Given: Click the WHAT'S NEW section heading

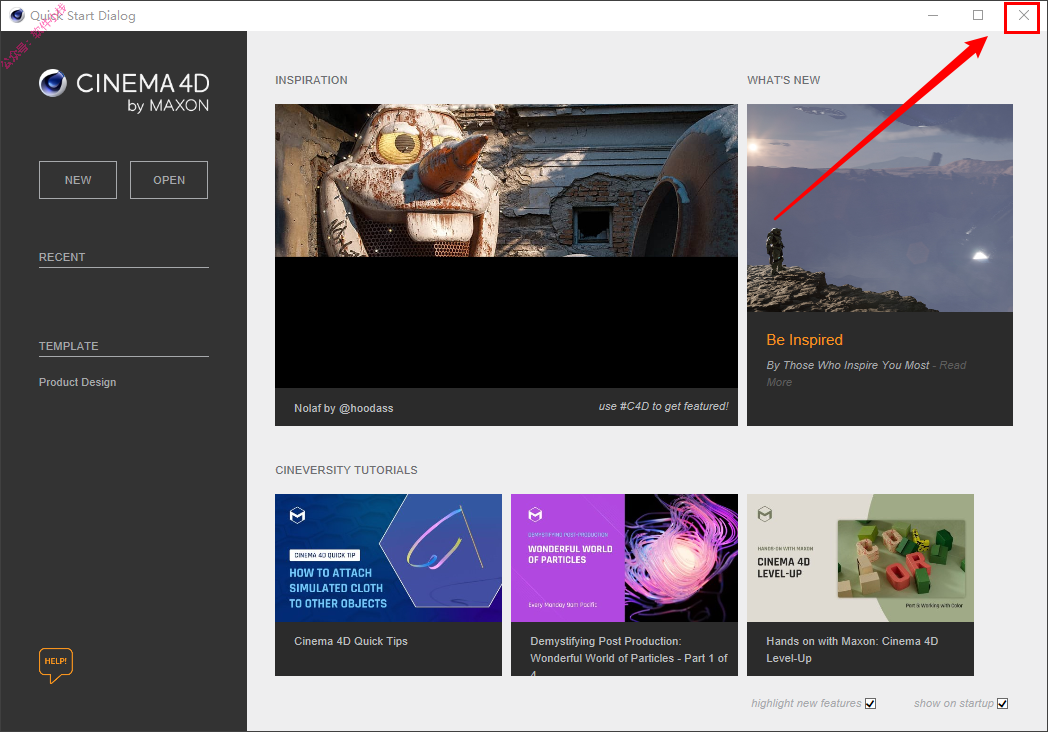Looking at the screenshot, I should pyautogui.click(x=783, y=80).
